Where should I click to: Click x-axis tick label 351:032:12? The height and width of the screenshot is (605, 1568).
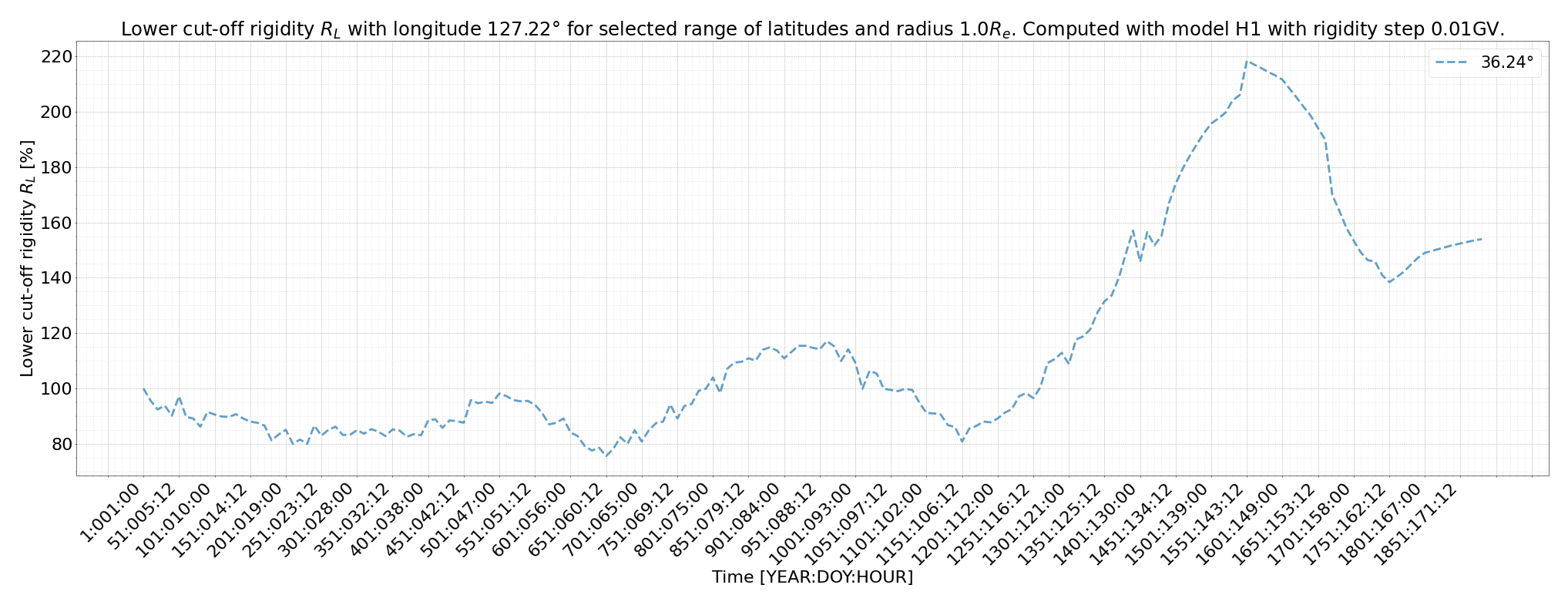(352, 520)
